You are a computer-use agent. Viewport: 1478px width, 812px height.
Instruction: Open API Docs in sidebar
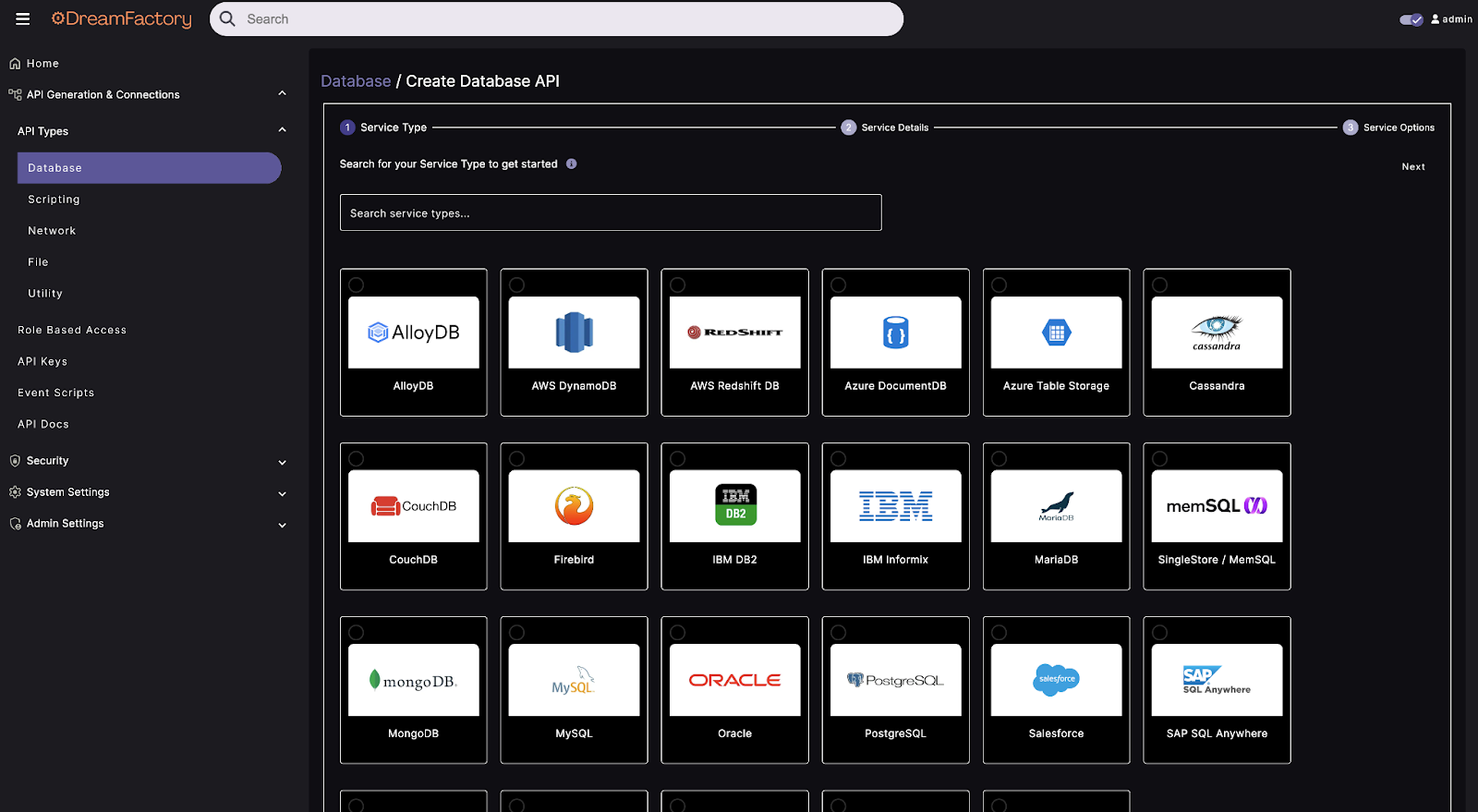(x=43, y=424)
